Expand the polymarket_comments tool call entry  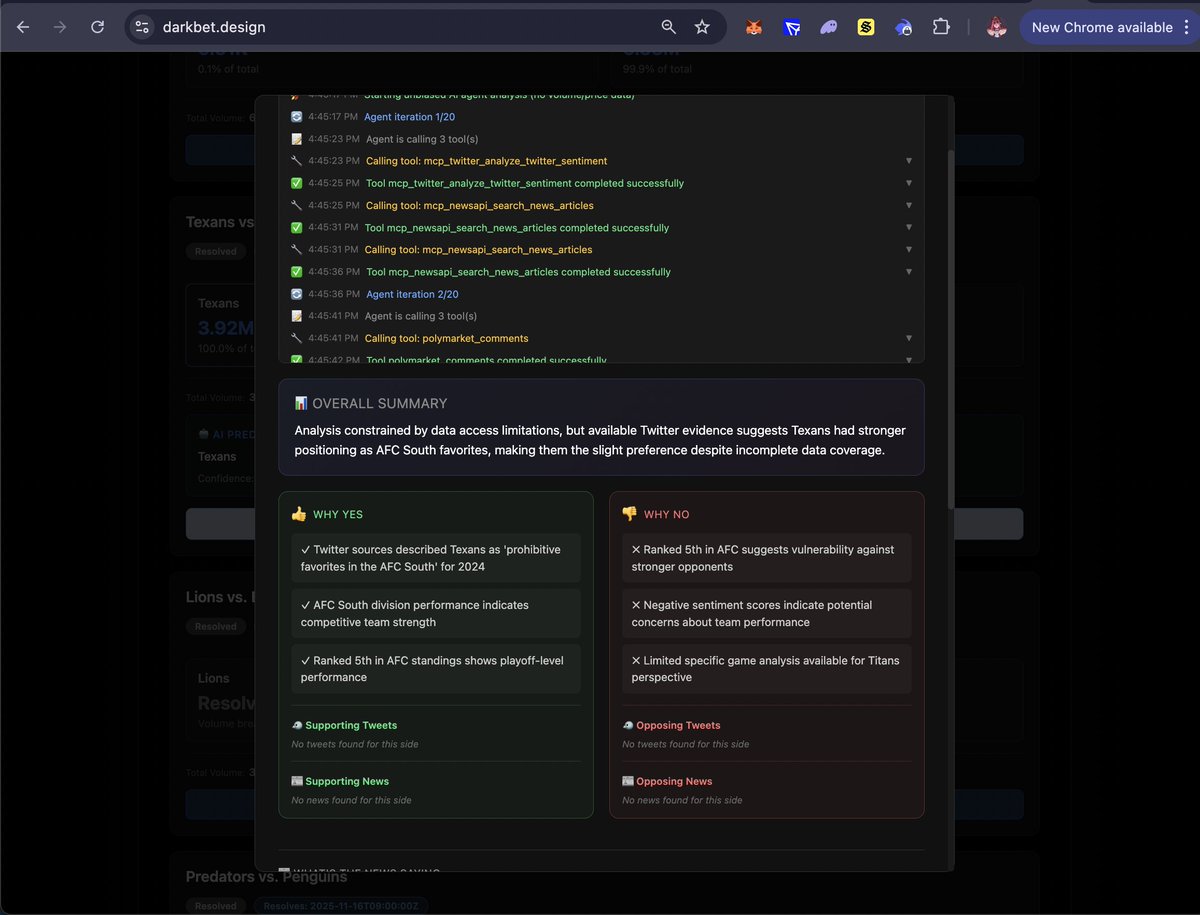click(x=908, y=338)
